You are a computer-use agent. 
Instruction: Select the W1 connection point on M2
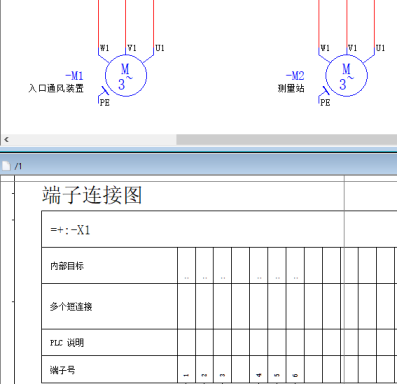325,48
